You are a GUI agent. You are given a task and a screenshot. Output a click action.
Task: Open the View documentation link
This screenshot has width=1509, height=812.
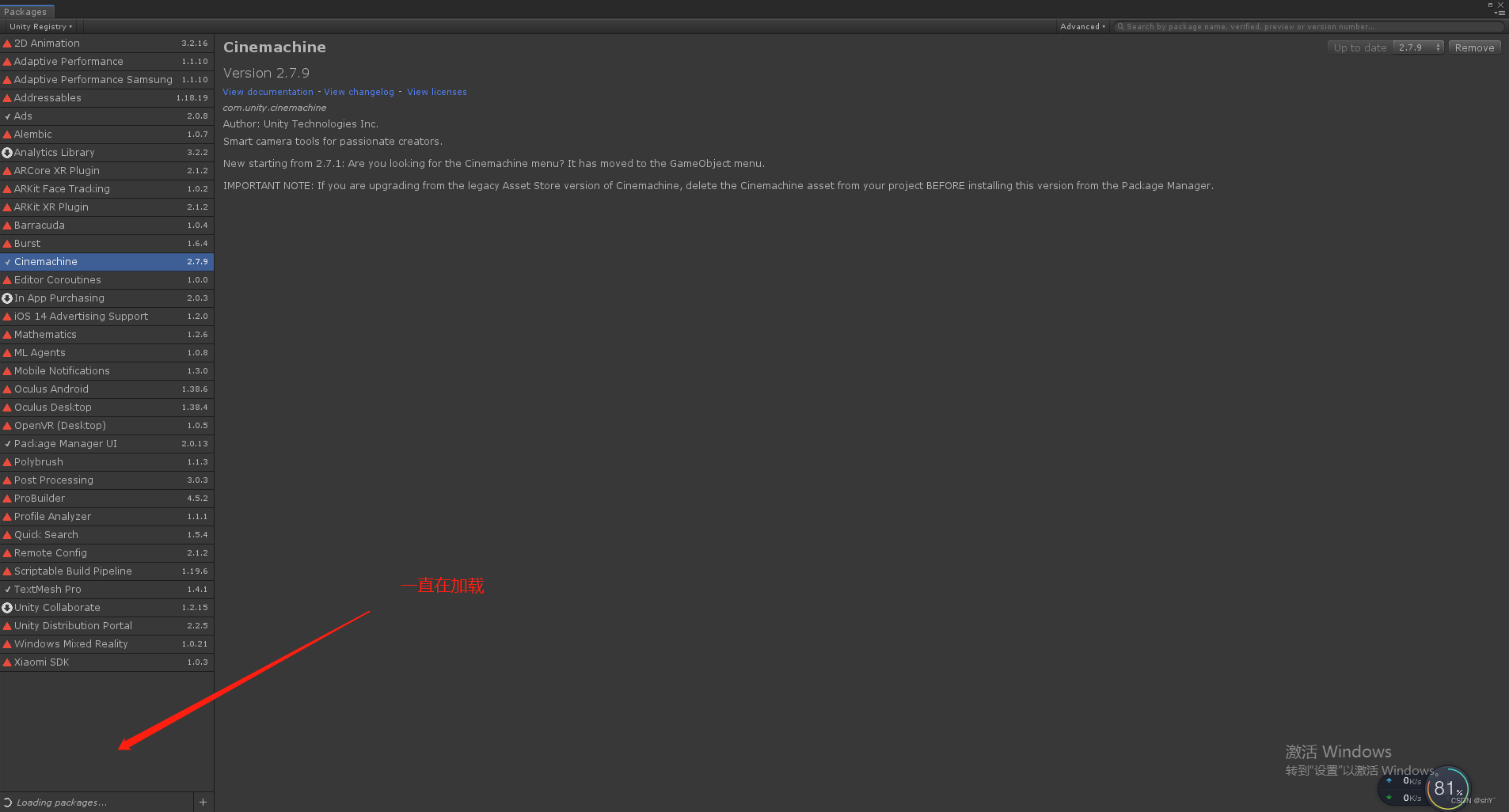268,91
